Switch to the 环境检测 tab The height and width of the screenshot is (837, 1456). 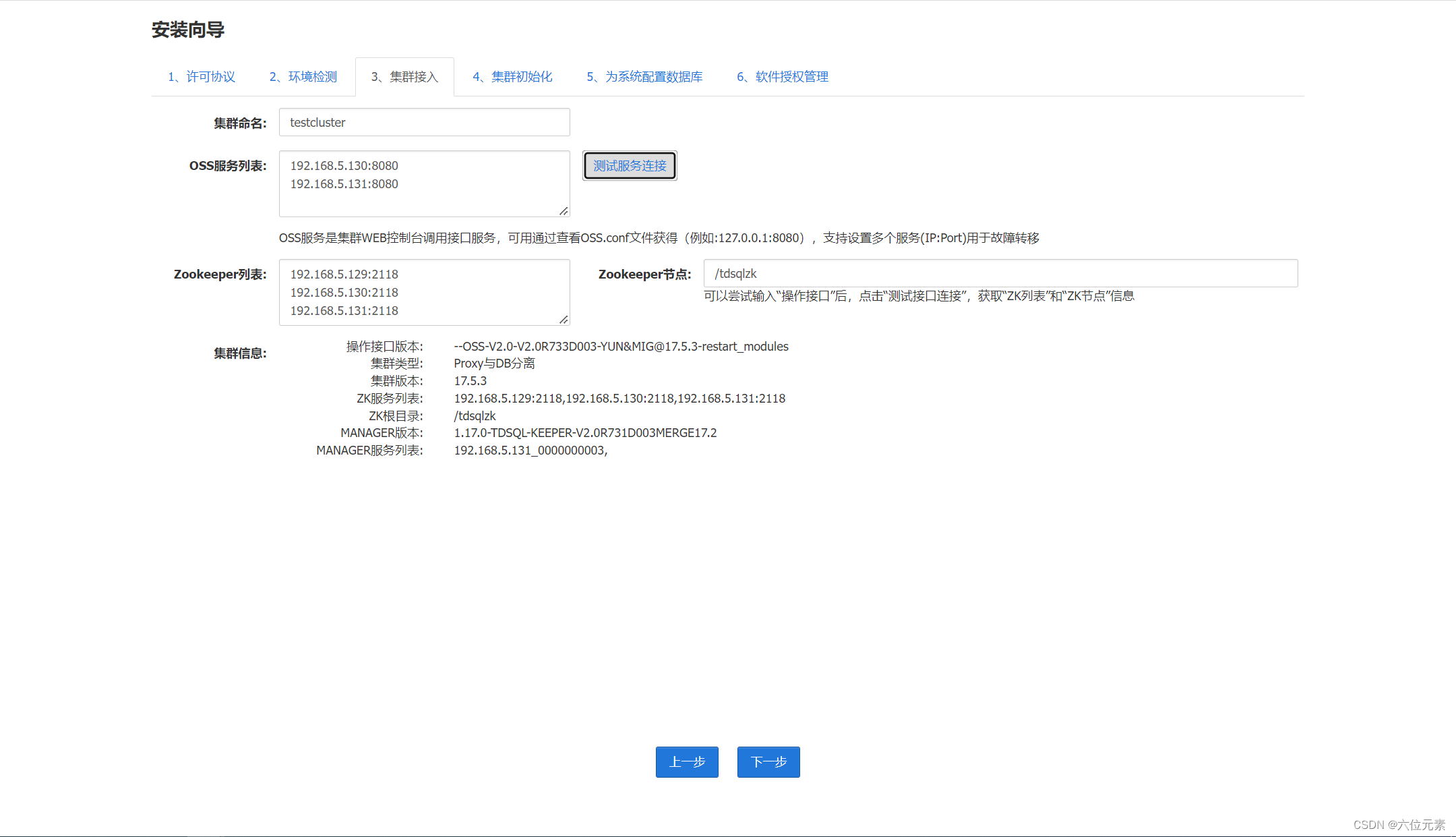(303, 77)
